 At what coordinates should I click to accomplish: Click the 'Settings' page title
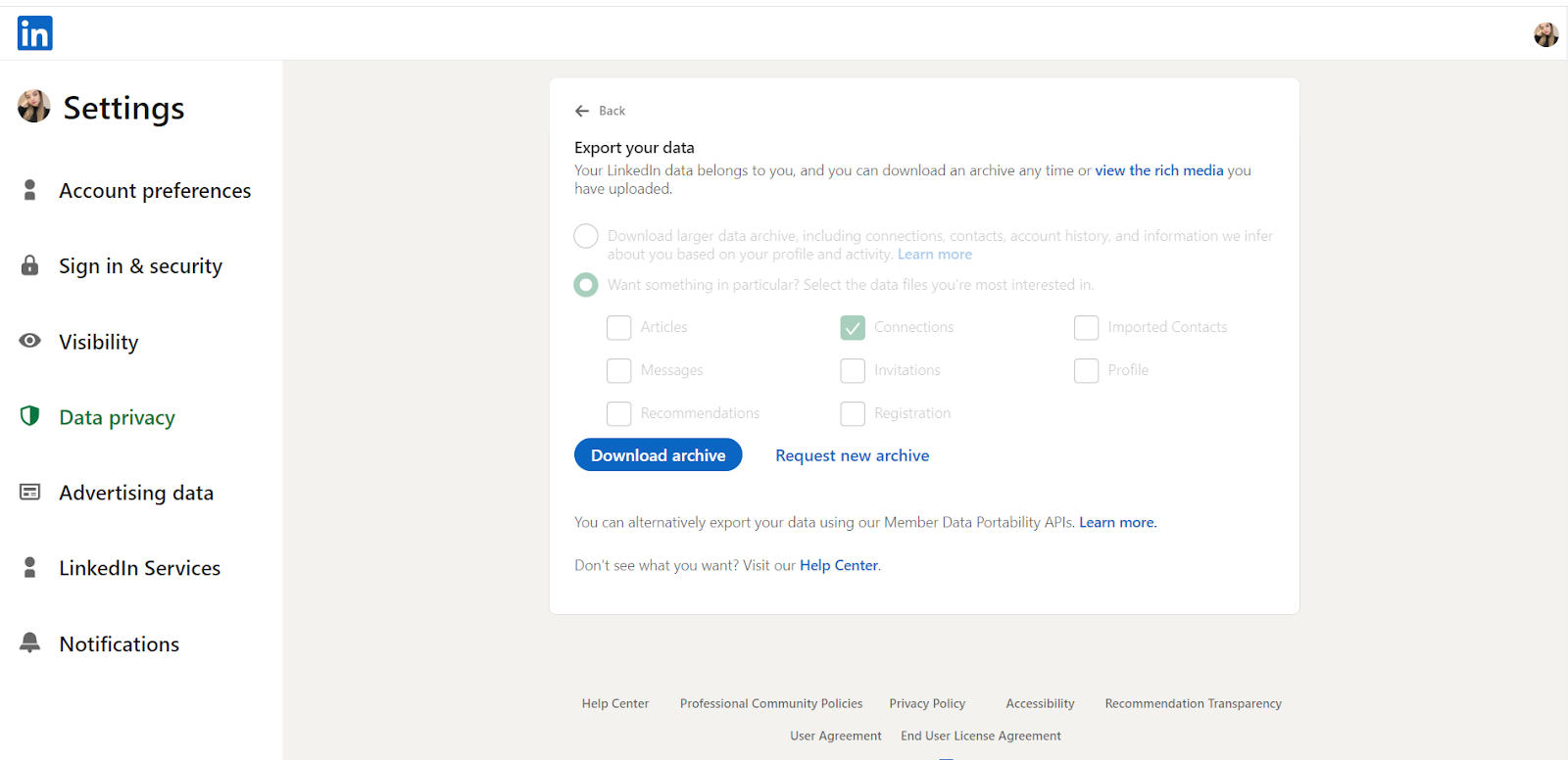tap(123, 108)
